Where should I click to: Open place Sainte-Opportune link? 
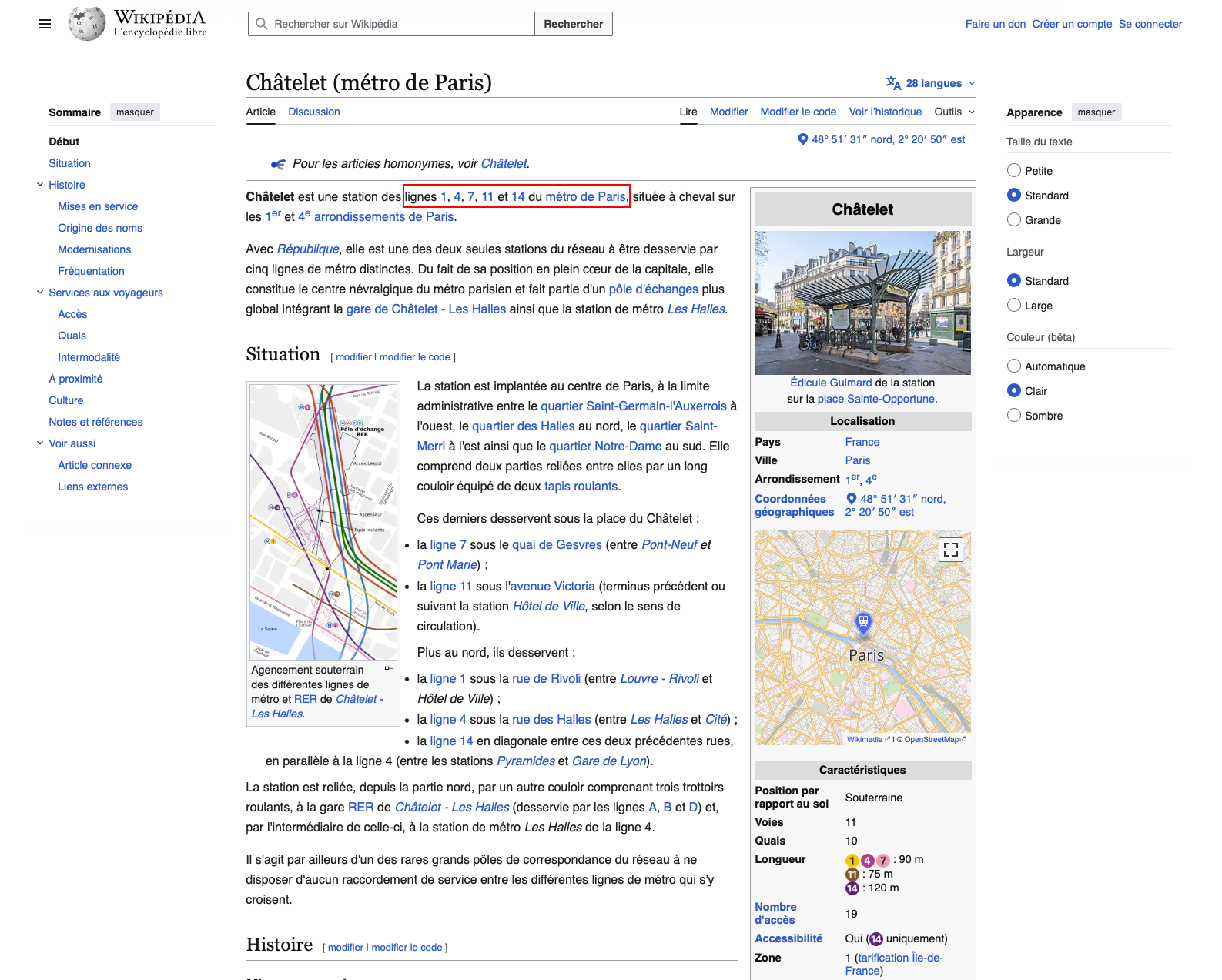click(x=876, y=399)
